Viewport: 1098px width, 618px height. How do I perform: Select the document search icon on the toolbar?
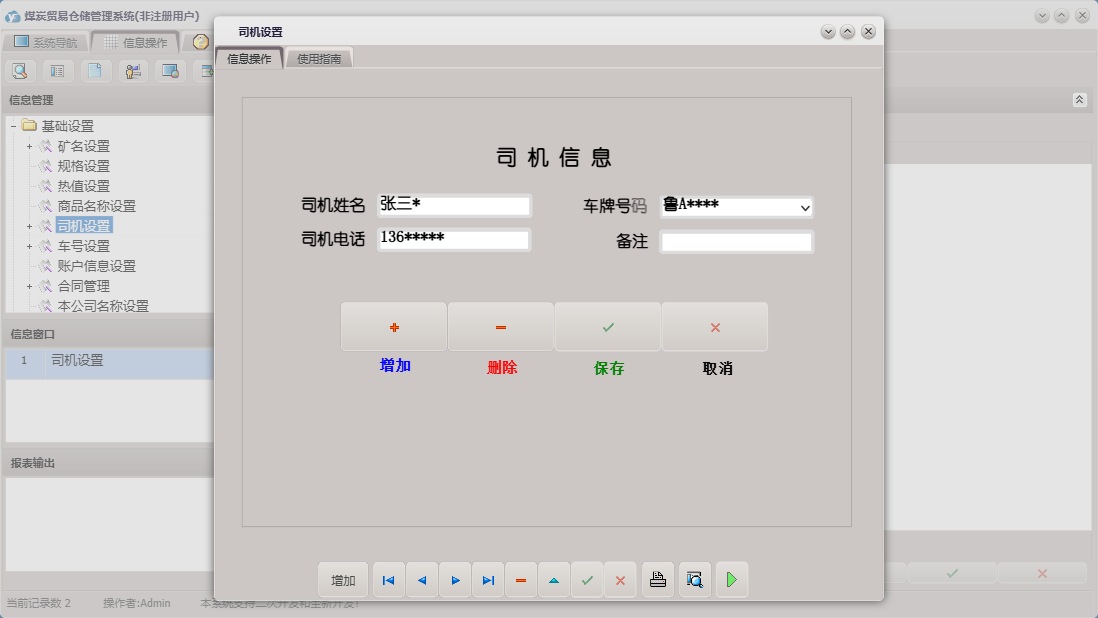(x=20, y=71)
